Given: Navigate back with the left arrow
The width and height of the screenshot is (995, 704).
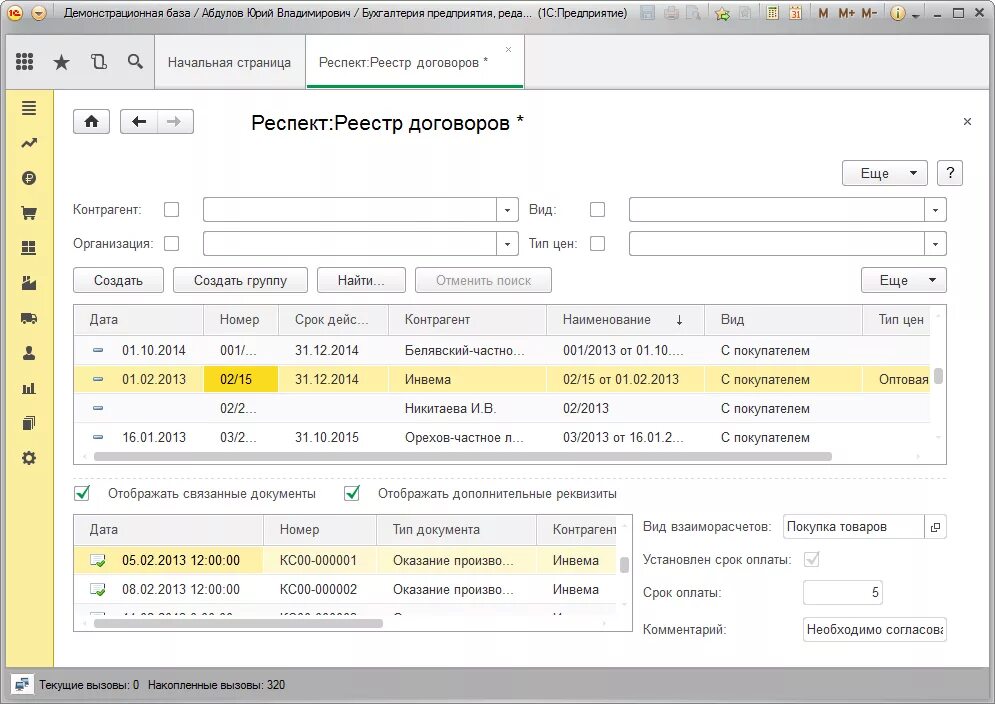Looking at the screenshot, I should tap(139, 121).
